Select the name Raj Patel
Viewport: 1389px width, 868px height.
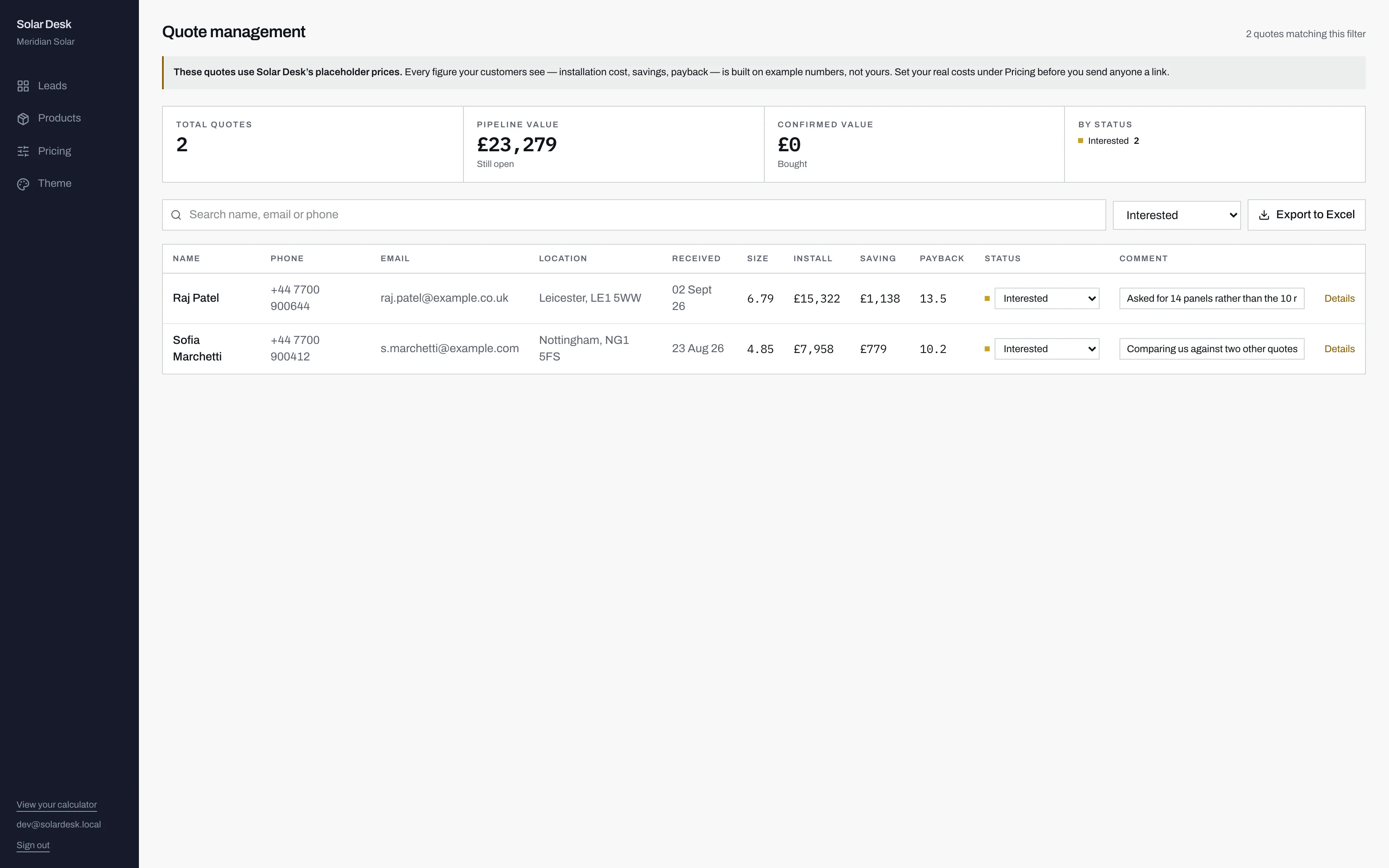(x=196, y=298)
